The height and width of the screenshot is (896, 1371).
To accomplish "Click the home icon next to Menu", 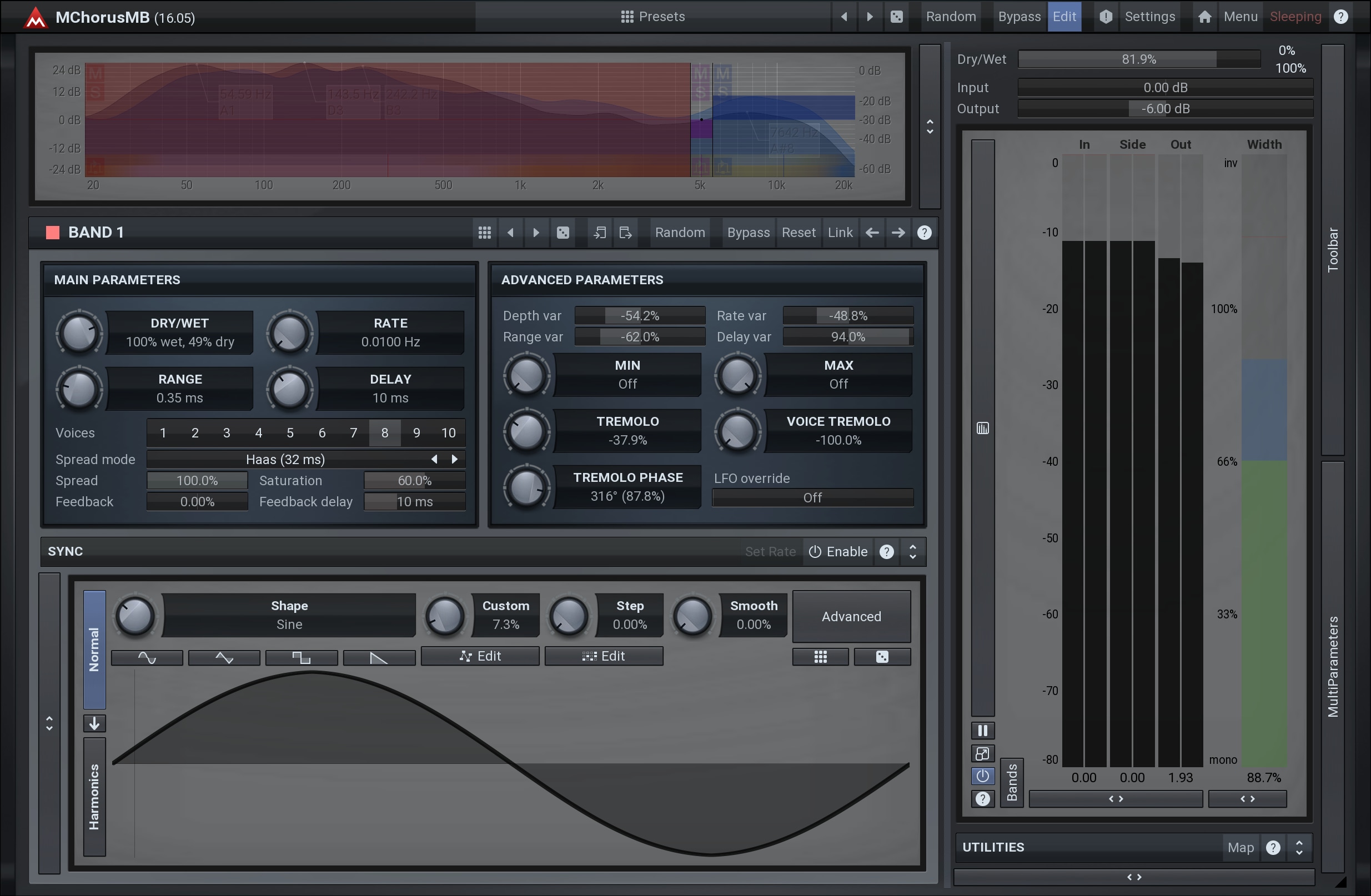I will 1204,17.
